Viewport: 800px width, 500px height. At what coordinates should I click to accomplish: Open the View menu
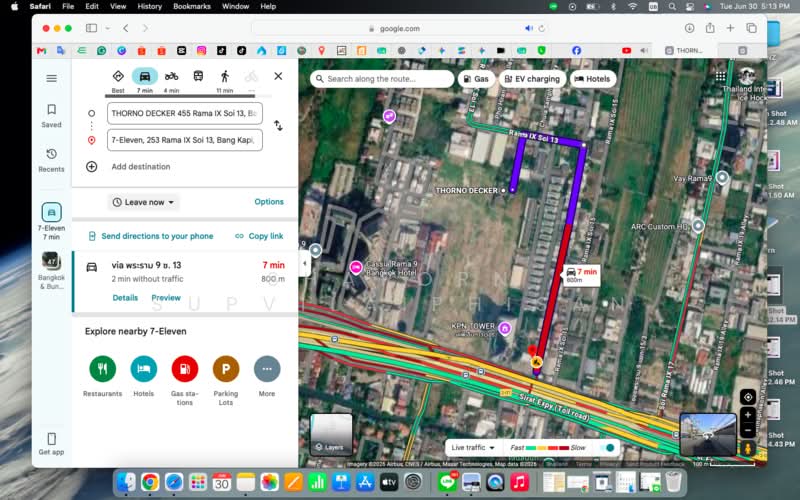click(x=118, y=7)
